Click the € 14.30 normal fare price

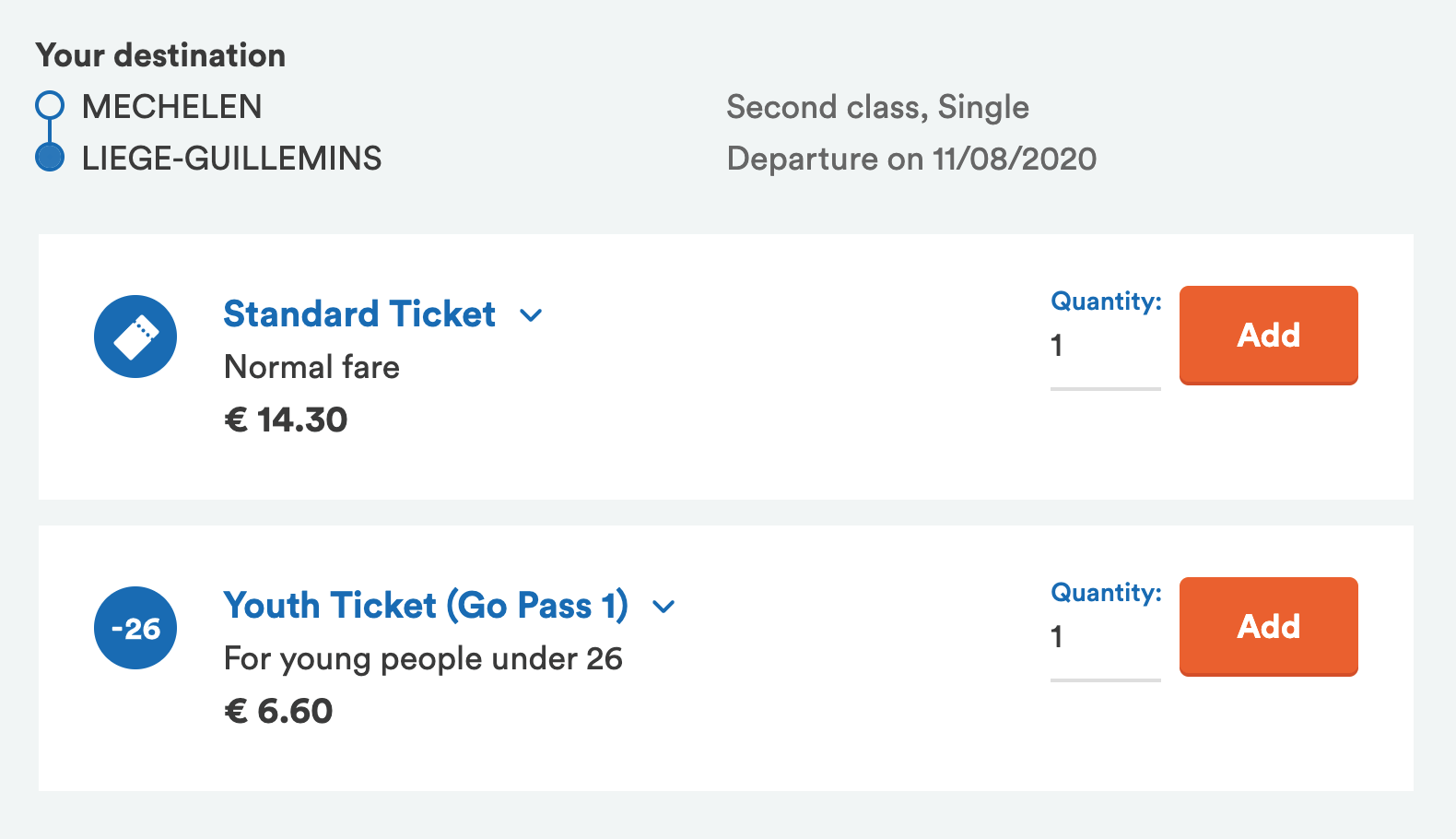click(286, 420)
